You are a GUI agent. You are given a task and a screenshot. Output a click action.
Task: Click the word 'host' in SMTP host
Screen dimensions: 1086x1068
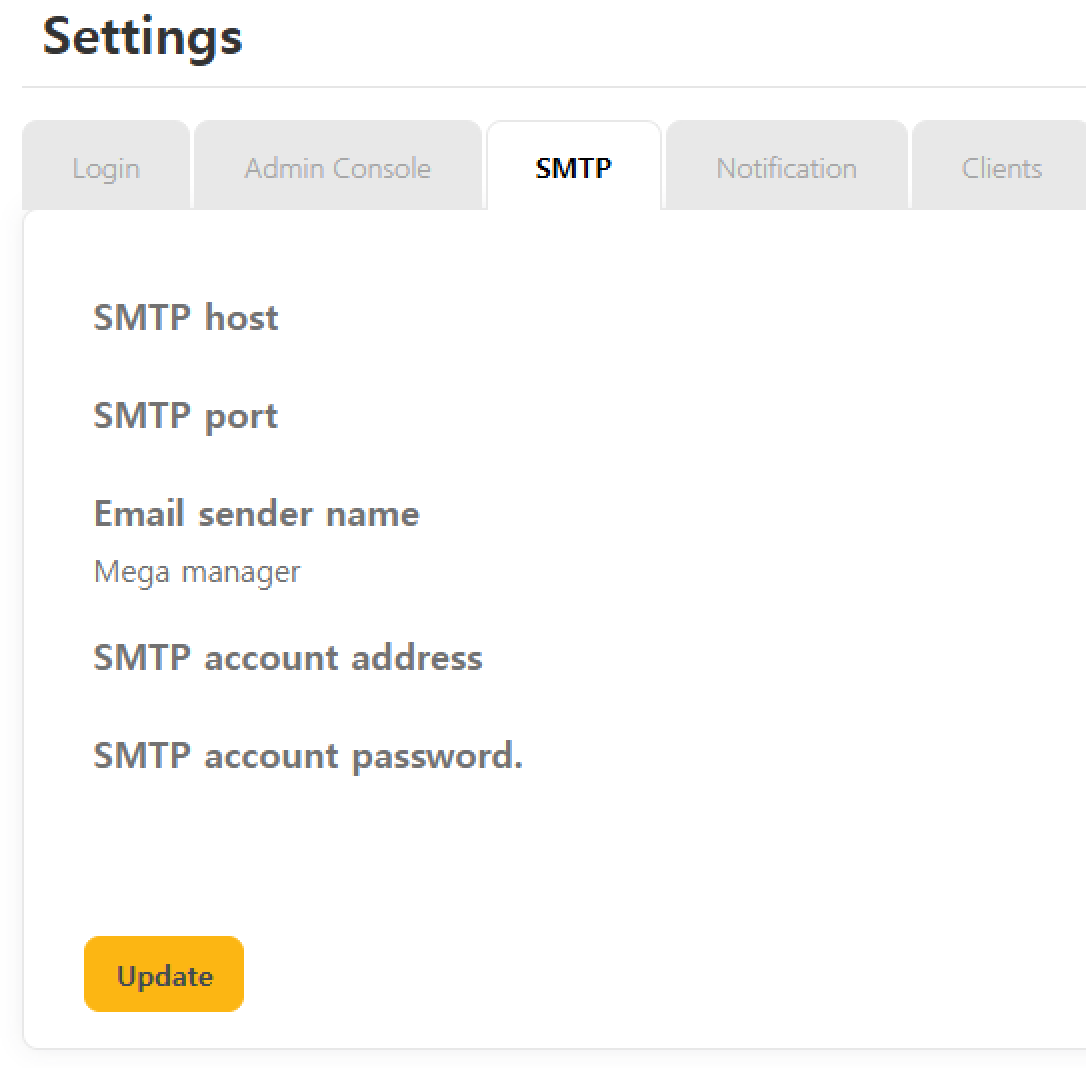coord(241,318)
